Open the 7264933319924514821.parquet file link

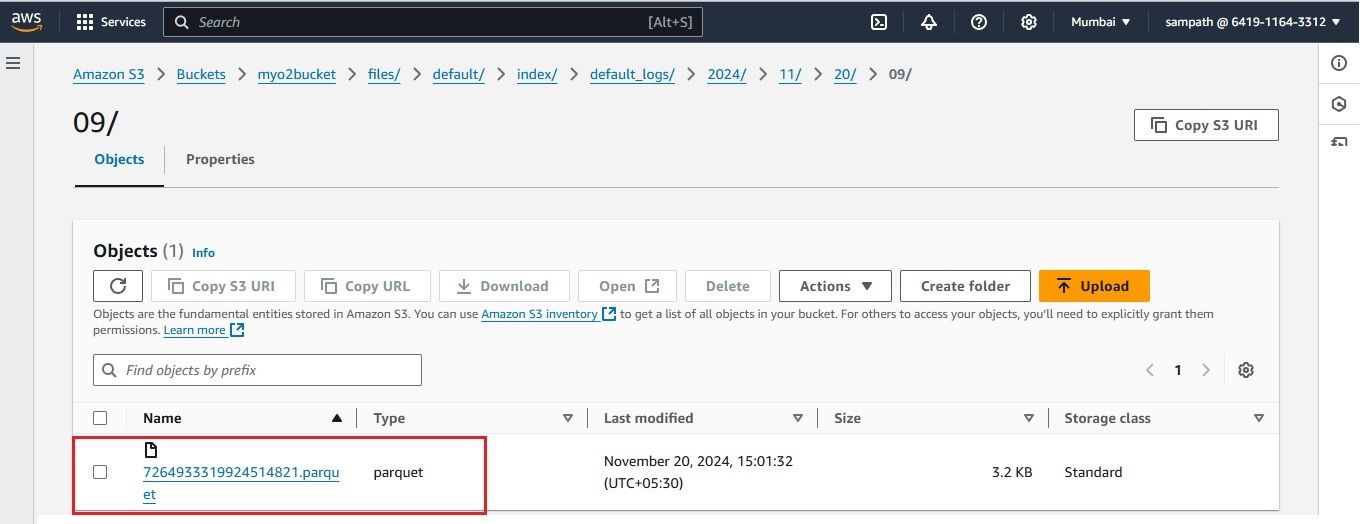click(241, 483)
